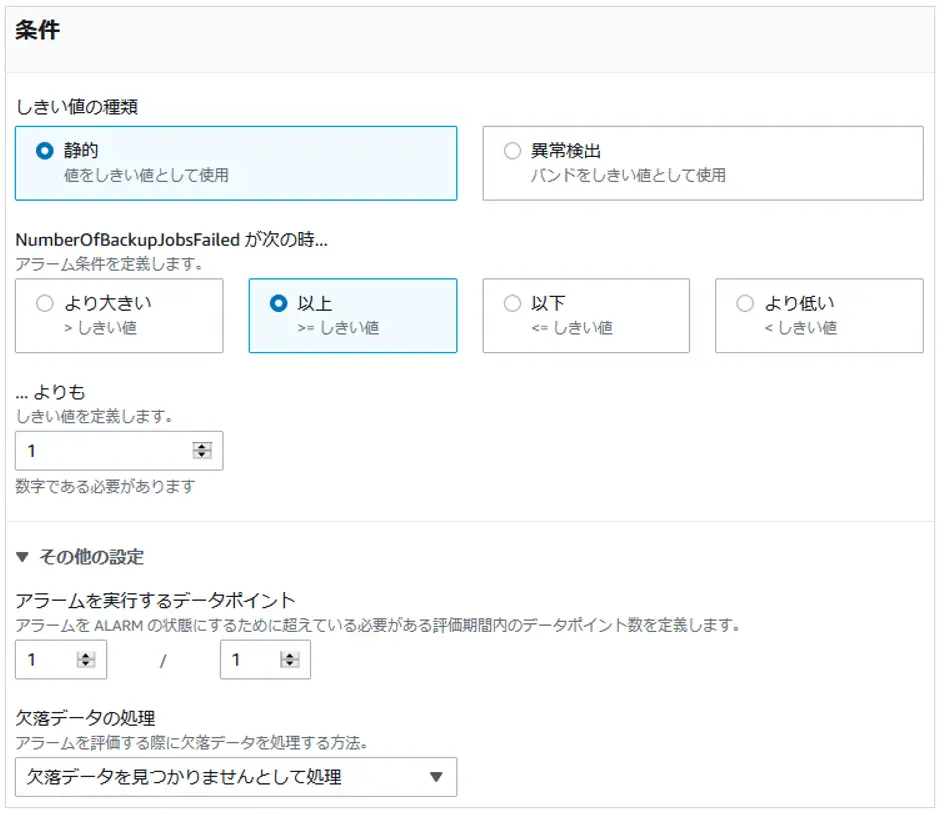940x814 pixels.
Task: Click the second datapoints stepper arrows
Action: click(x=289, y=659)
